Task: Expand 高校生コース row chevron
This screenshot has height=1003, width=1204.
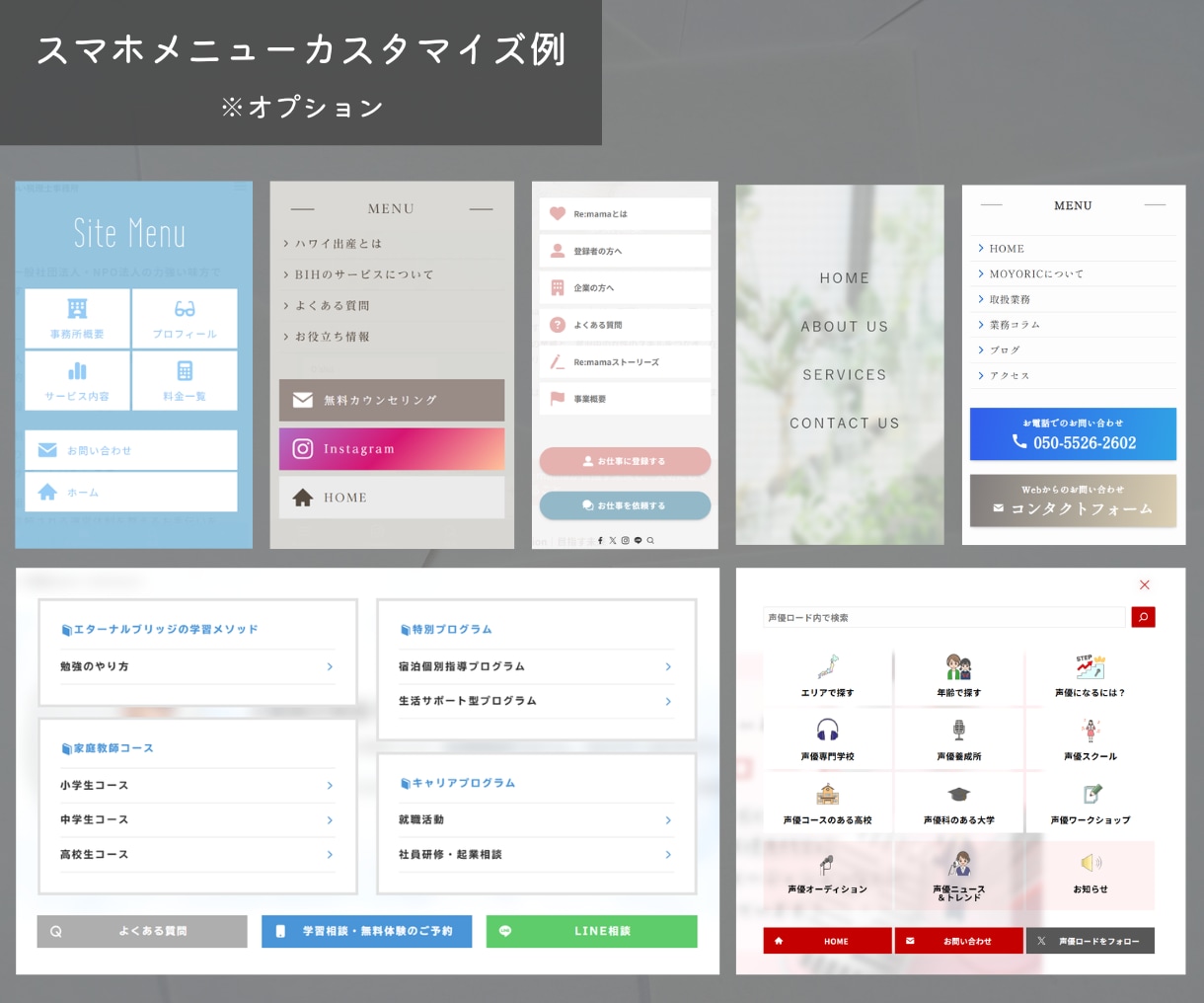Action: click(330, 855)
